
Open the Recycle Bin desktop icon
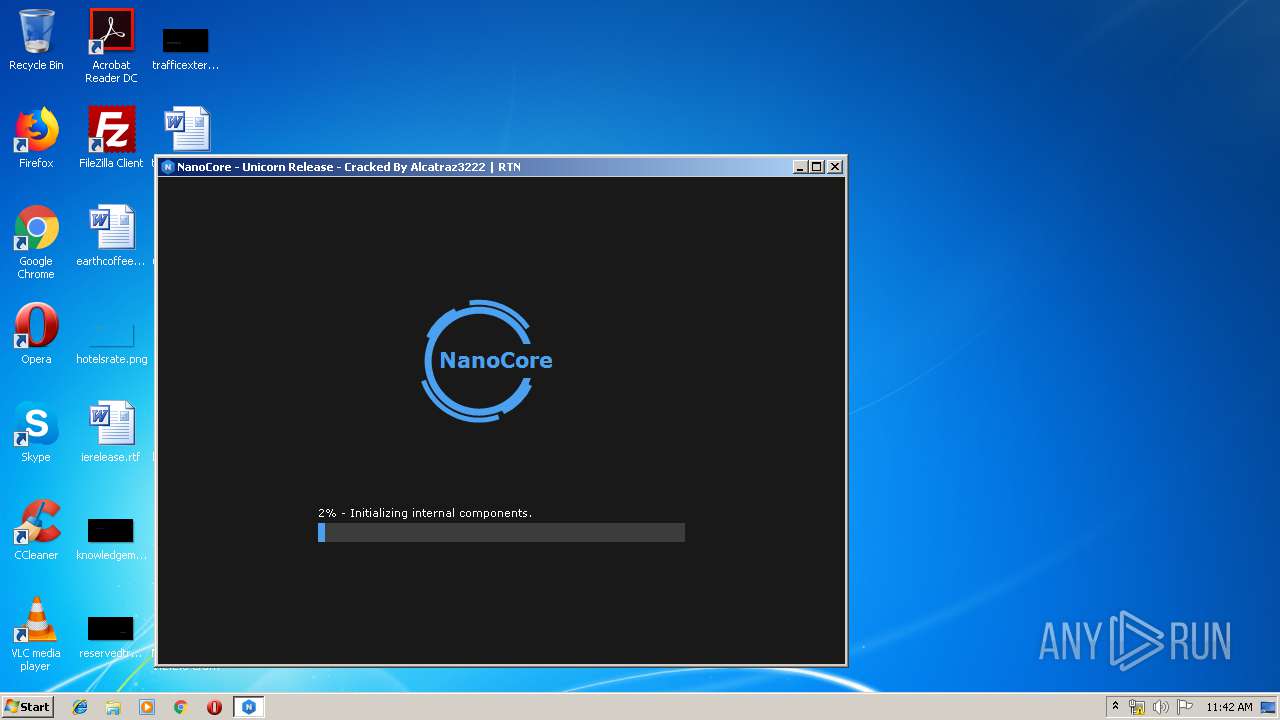[36, 40]
